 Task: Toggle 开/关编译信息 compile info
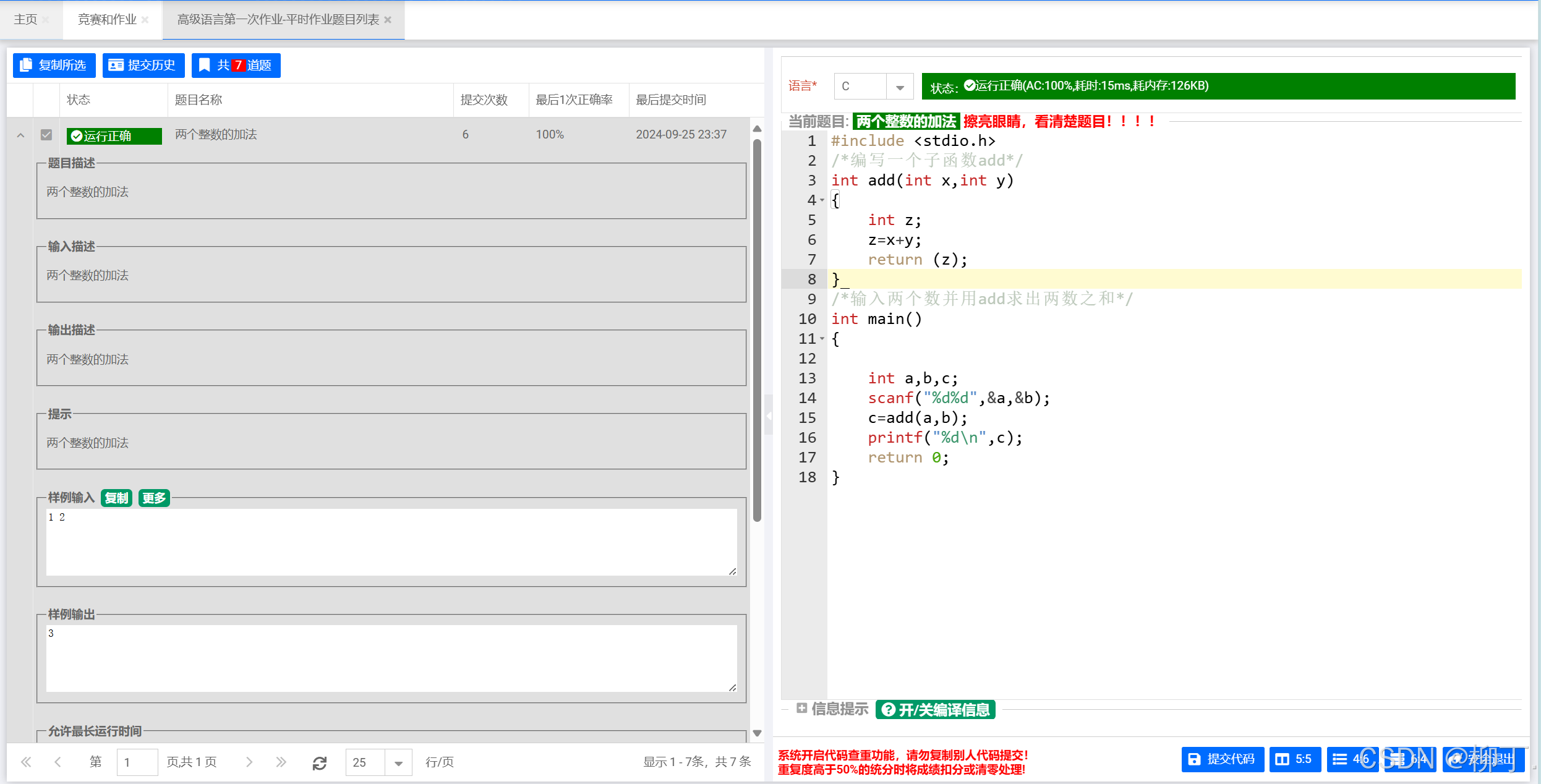coord(935,710)
